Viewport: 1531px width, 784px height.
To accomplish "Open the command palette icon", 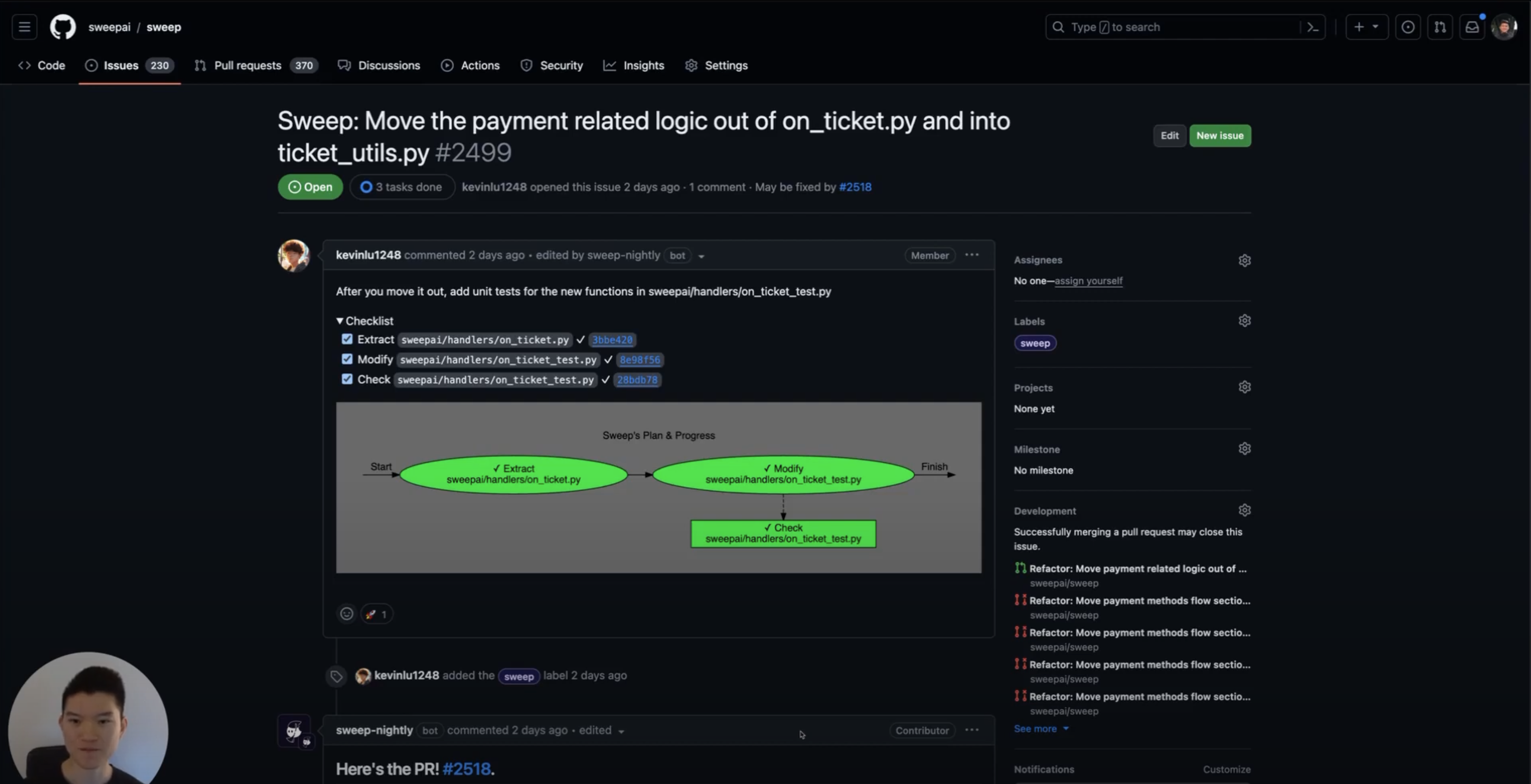I will pos(1313,27).
